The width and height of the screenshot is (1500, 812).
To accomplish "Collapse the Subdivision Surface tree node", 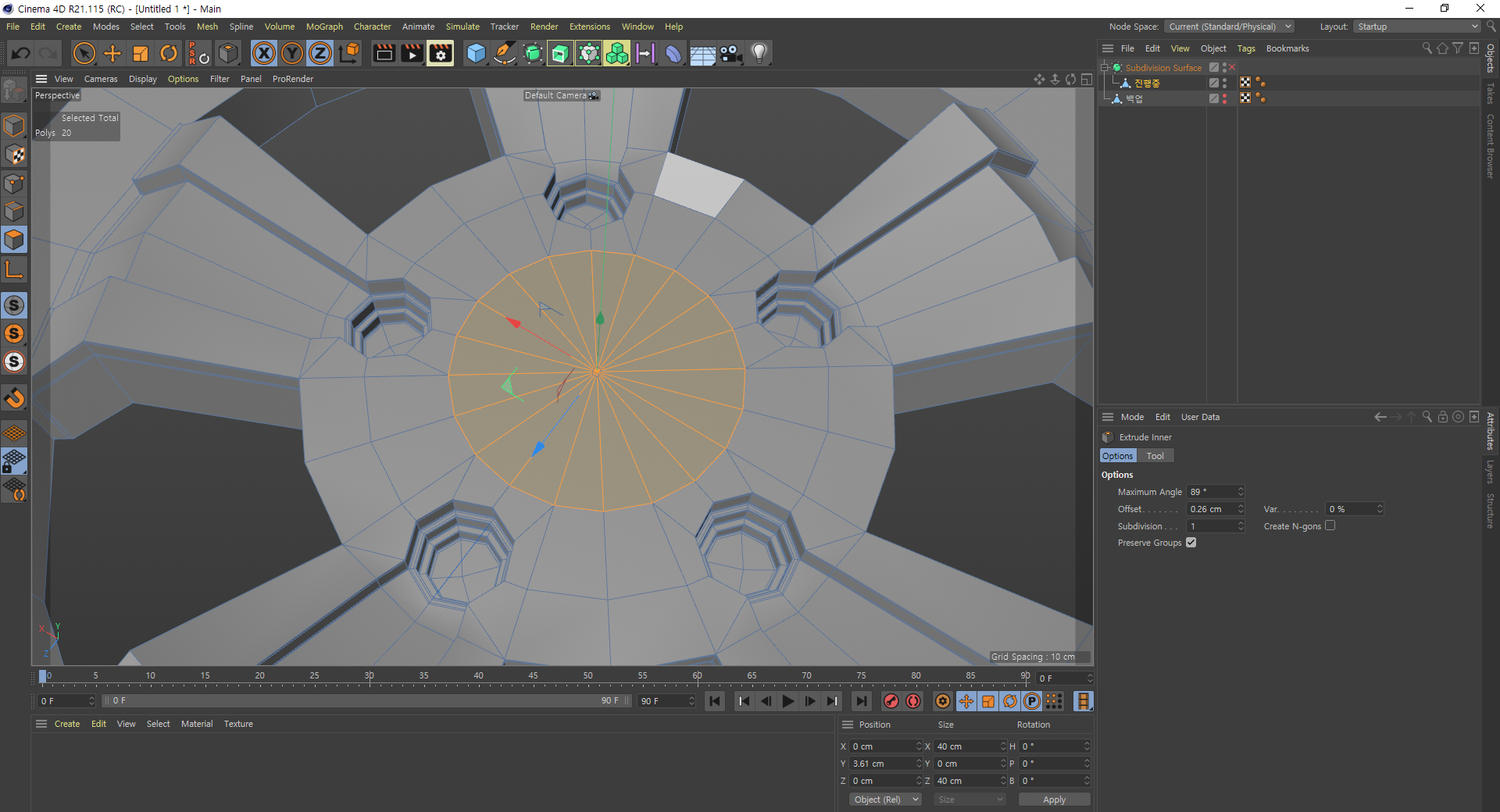I will (1105, 67).
